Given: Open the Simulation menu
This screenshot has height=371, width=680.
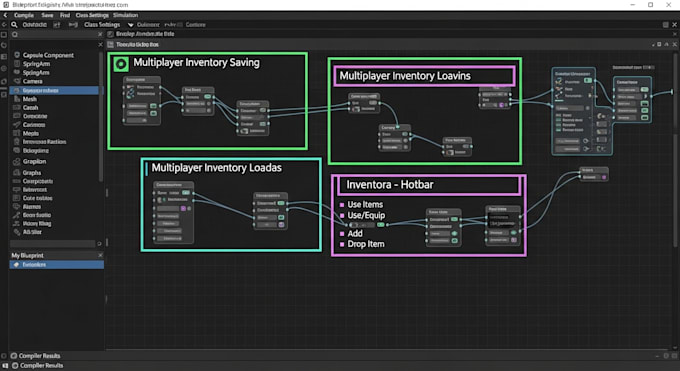Looking at the screenshot, I should [125, 15].
